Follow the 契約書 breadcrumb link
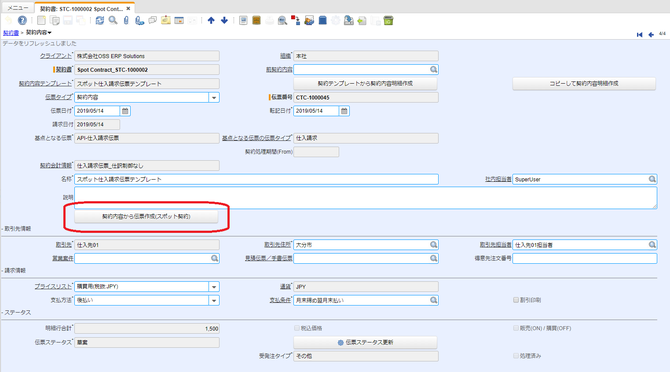This screenshot has width=670, height=372. (11, 32)
